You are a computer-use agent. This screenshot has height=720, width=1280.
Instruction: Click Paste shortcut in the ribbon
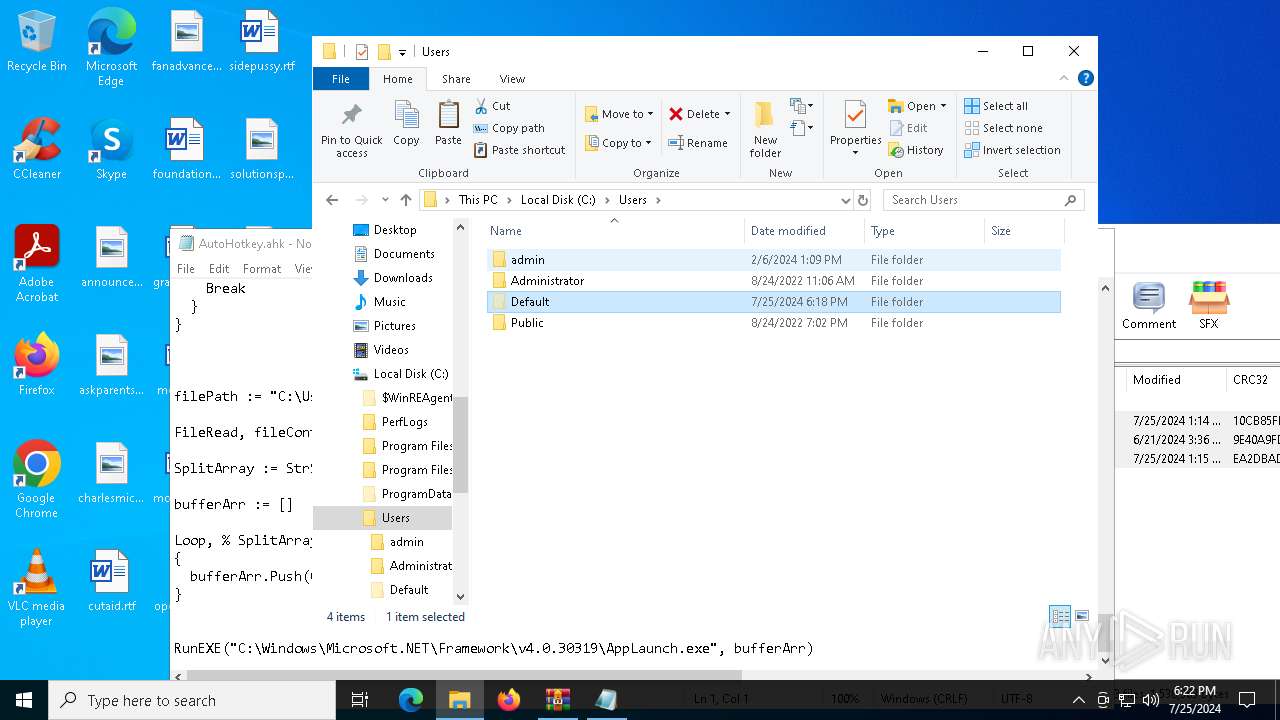(x=519, y=150)
